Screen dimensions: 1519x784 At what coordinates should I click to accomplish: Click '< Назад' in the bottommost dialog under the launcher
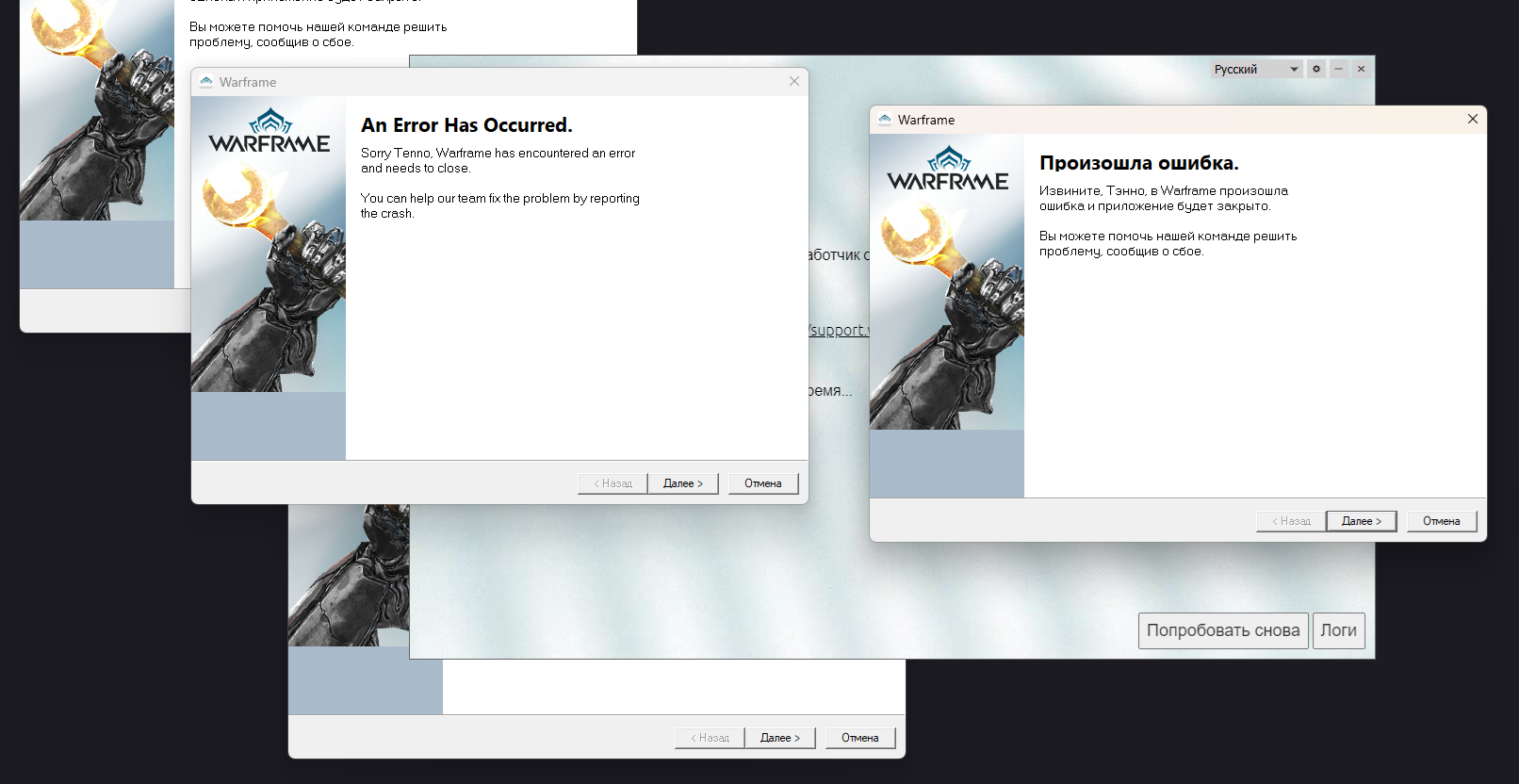click(x=710, y=738)
